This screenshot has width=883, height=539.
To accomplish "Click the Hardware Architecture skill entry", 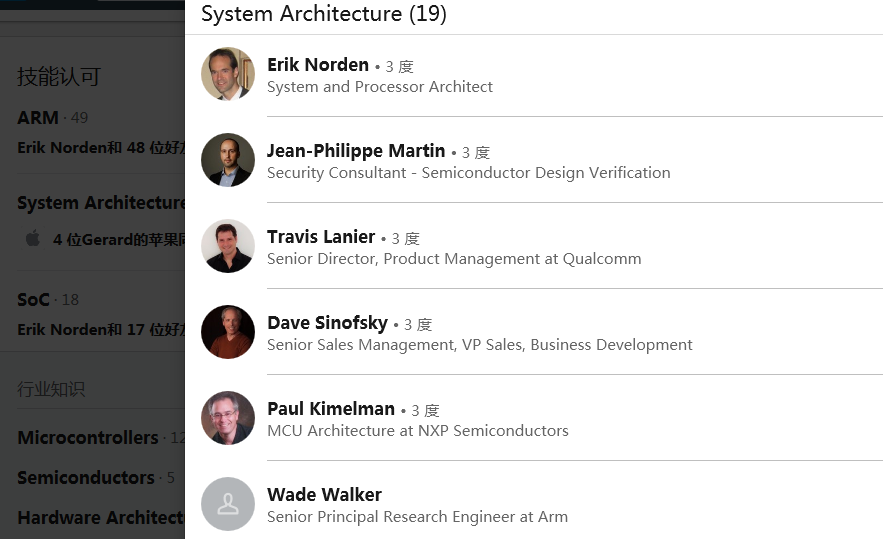I will pyautogui.click(x=101, y=518).
